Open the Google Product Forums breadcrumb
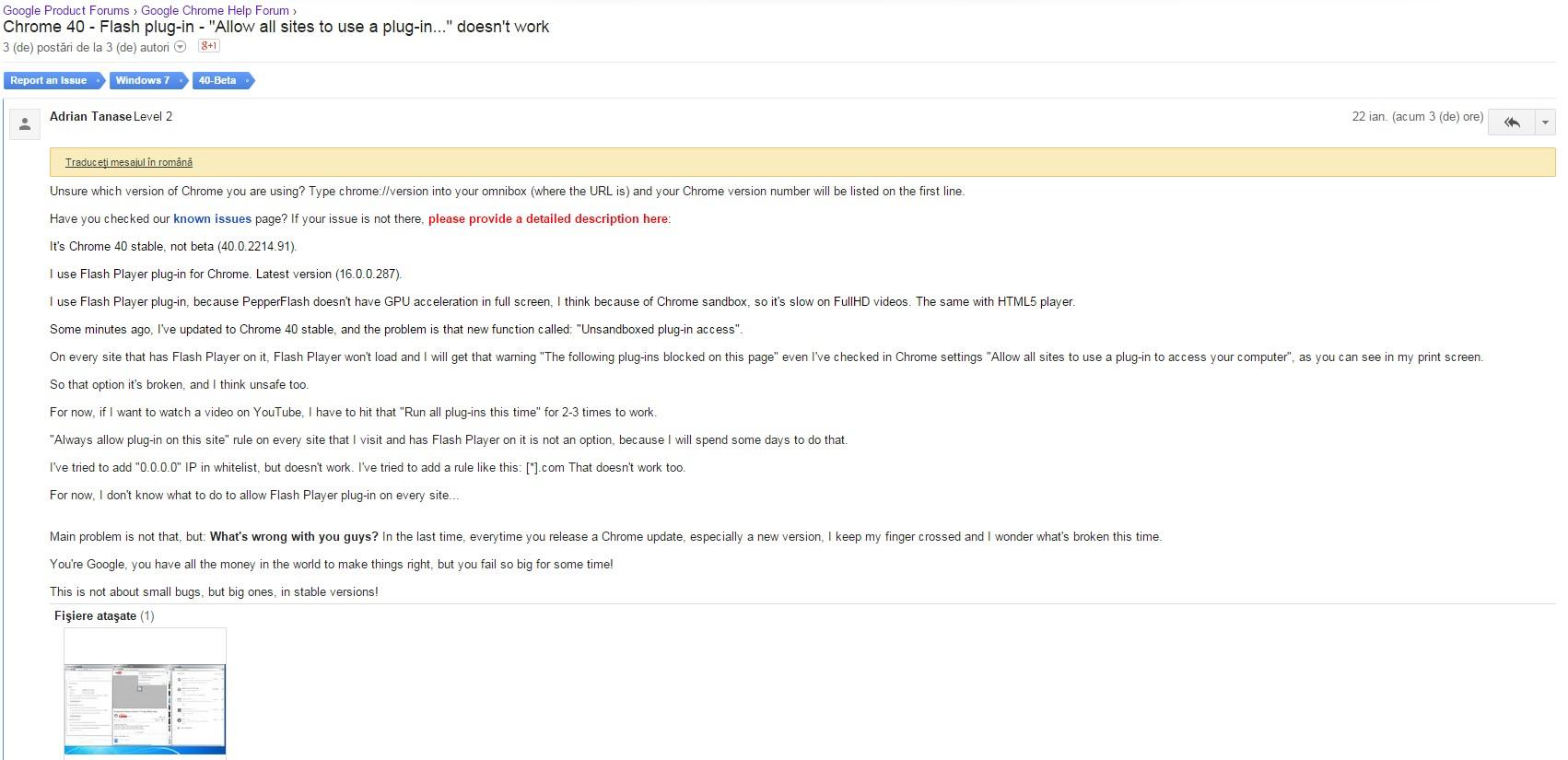 pos(66,10)
